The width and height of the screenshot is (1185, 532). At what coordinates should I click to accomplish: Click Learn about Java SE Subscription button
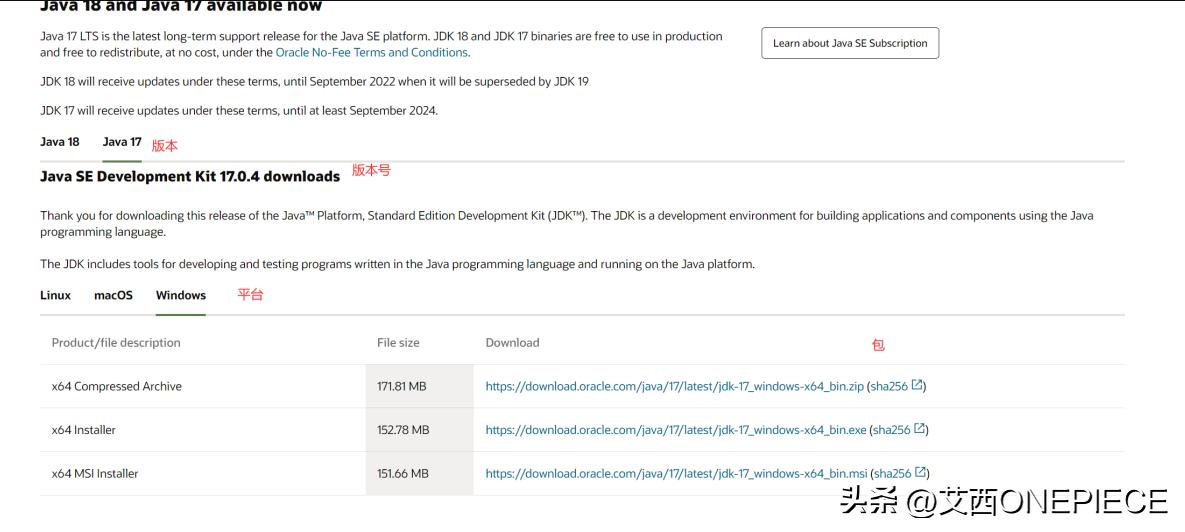click(850, 43)
